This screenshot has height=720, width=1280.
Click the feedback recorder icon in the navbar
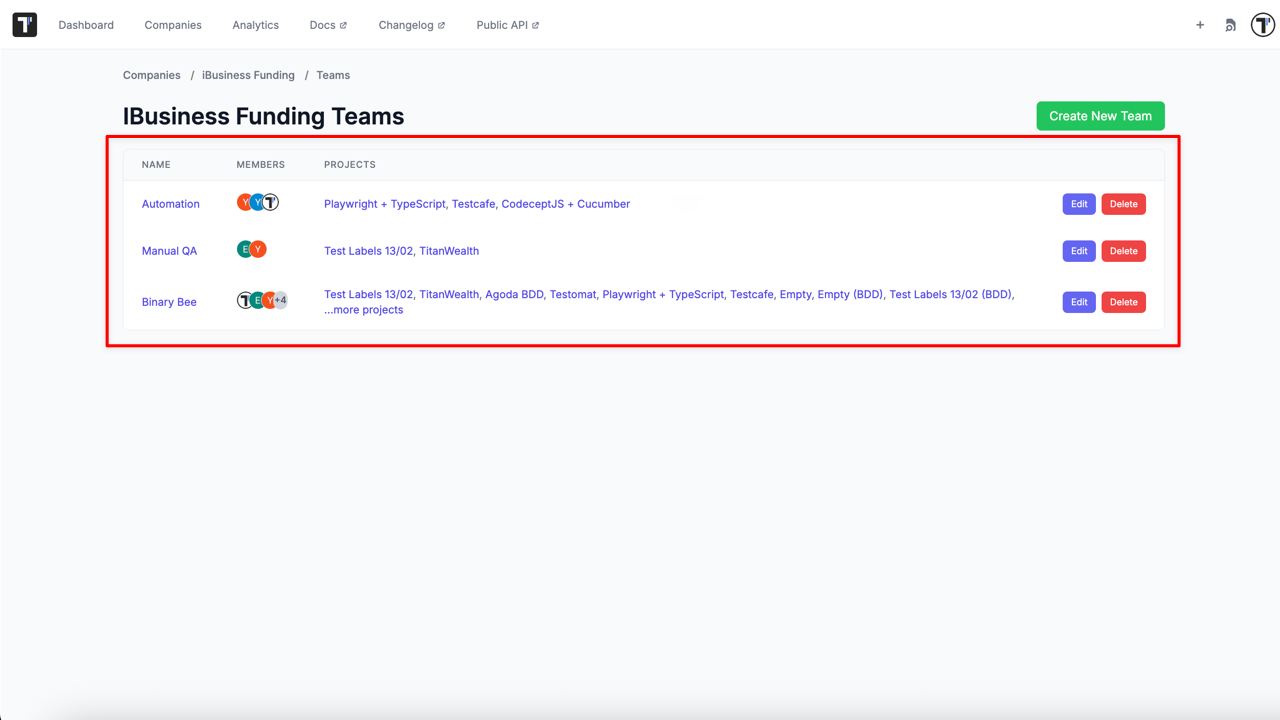click(x=1230, y=25)
